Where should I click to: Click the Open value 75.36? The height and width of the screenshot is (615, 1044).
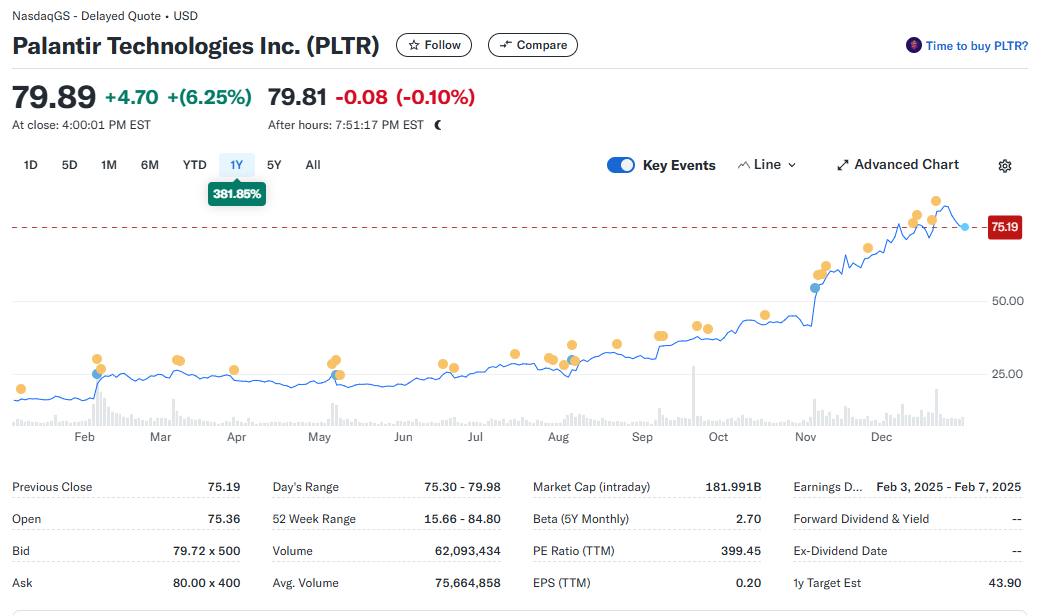coord(224,519)
